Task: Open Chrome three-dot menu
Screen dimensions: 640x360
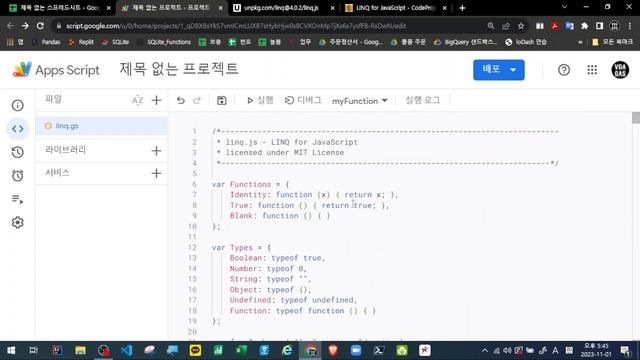Action: [x=630, y=26]
